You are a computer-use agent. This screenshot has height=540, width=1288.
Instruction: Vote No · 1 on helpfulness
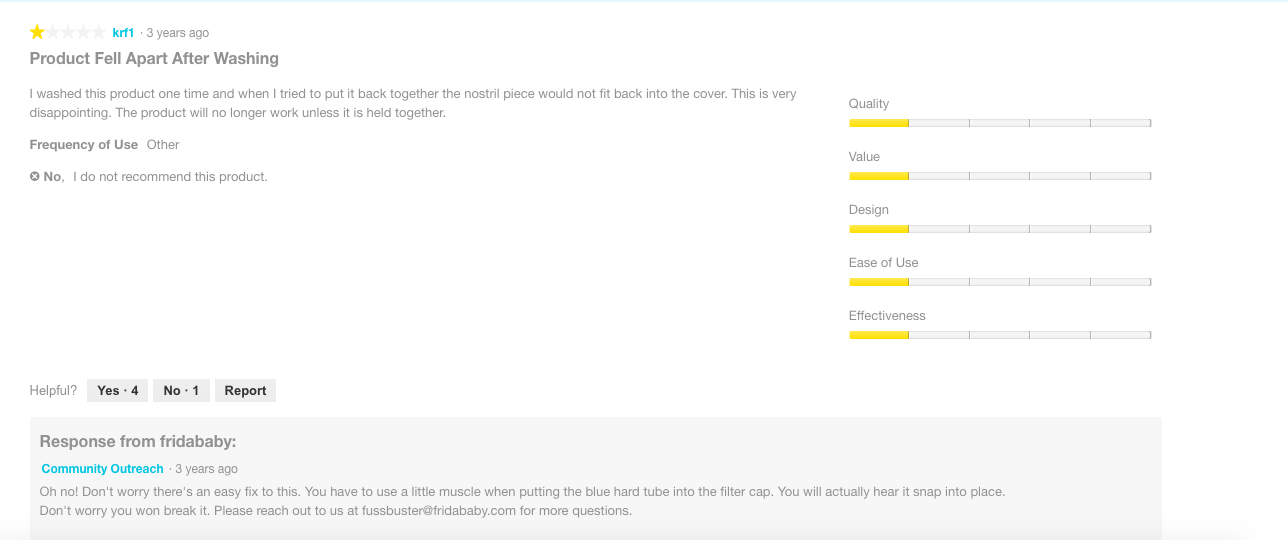[181, 390]
